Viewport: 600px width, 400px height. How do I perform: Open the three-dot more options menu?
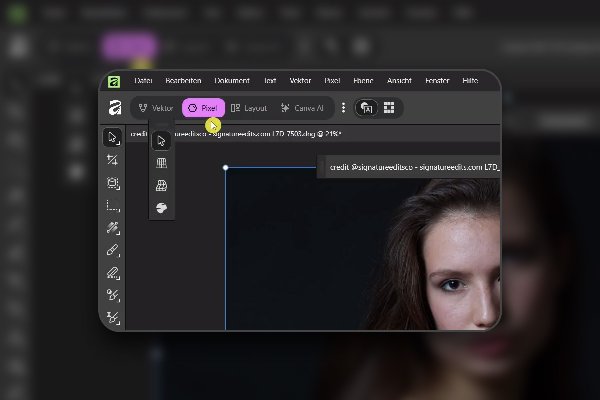[343, 108]
